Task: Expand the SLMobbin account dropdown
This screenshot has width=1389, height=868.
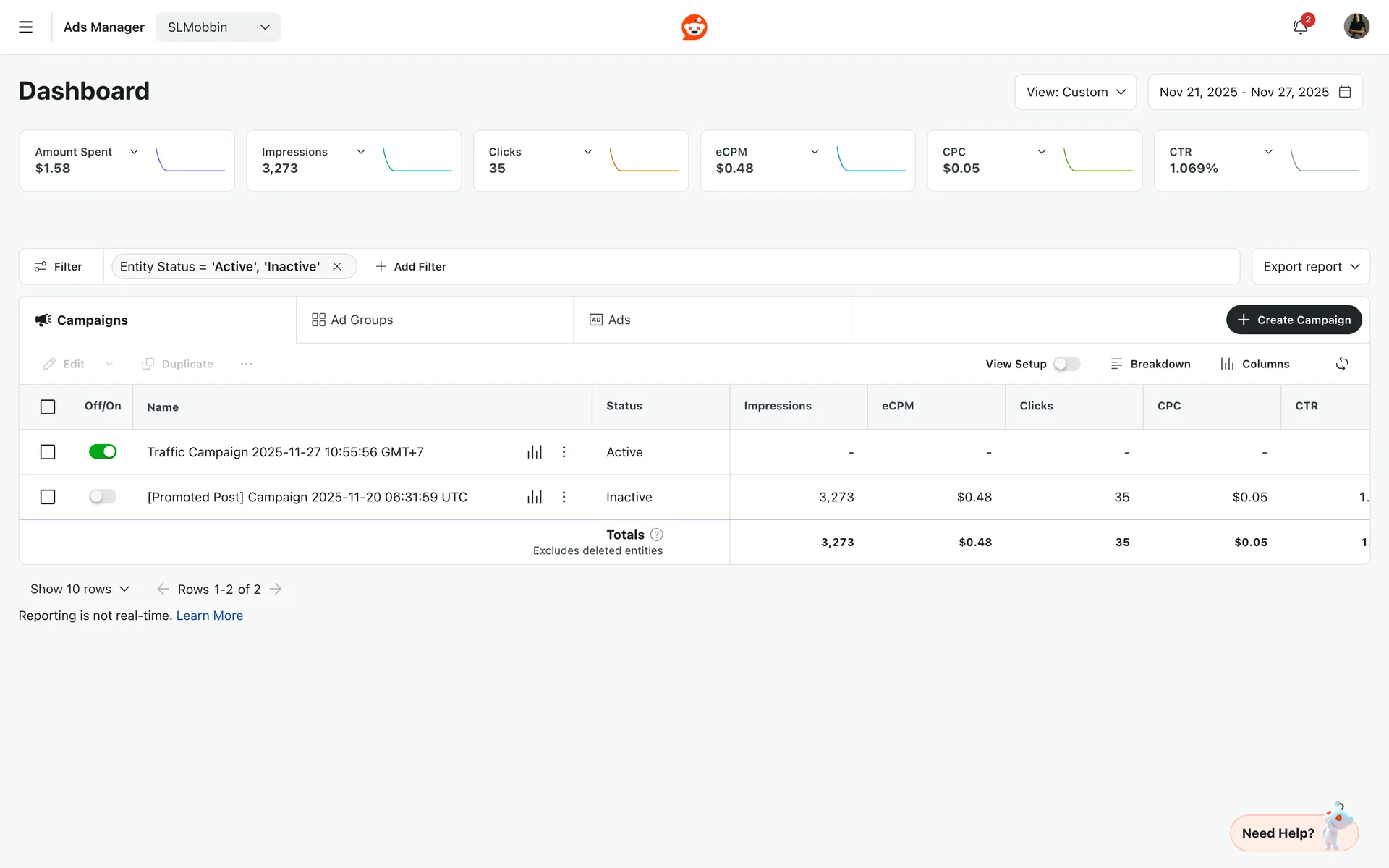Action: point(218,27)
